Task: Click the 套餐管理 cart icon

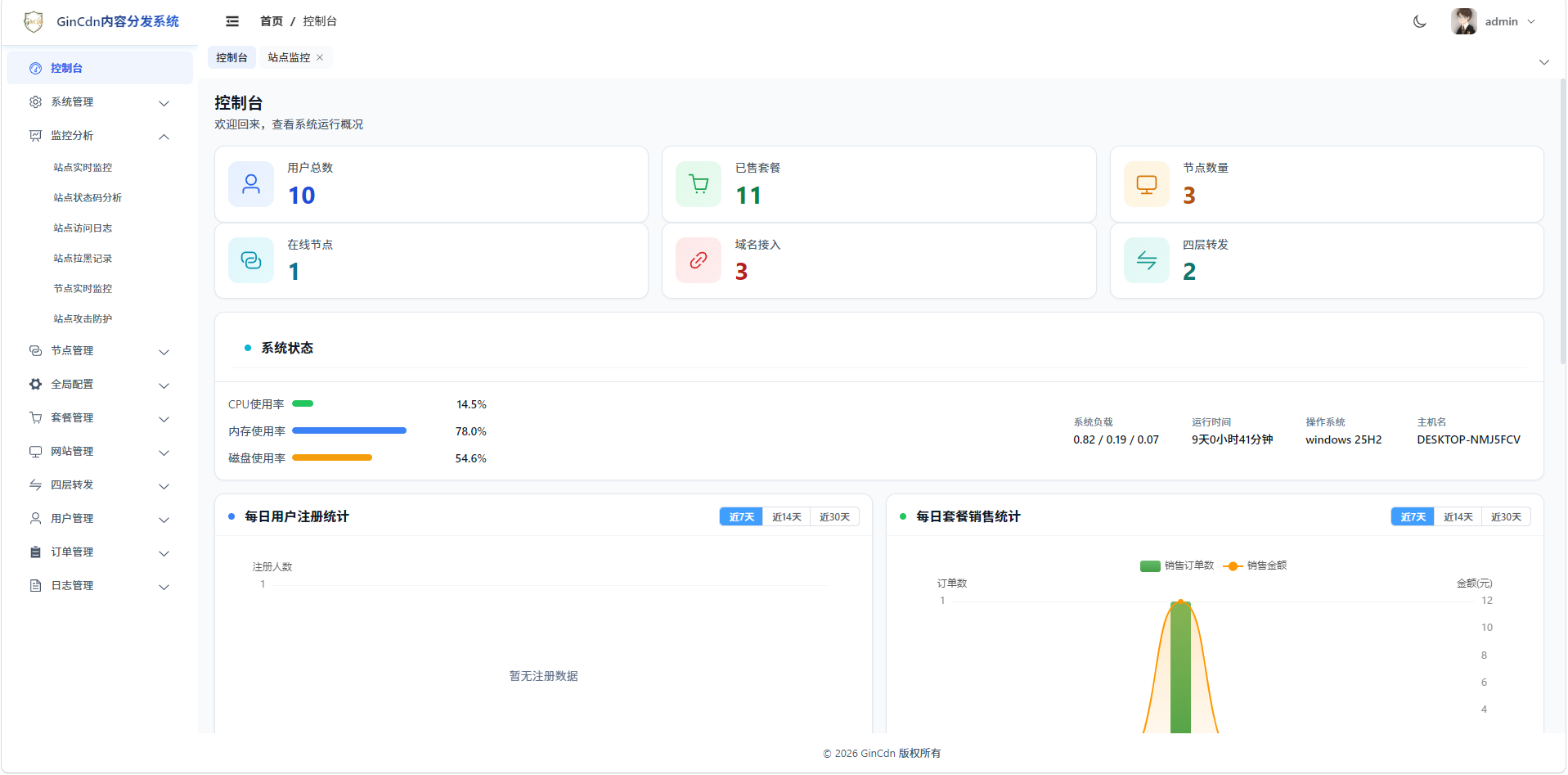Action: click(x=35, y=418)
